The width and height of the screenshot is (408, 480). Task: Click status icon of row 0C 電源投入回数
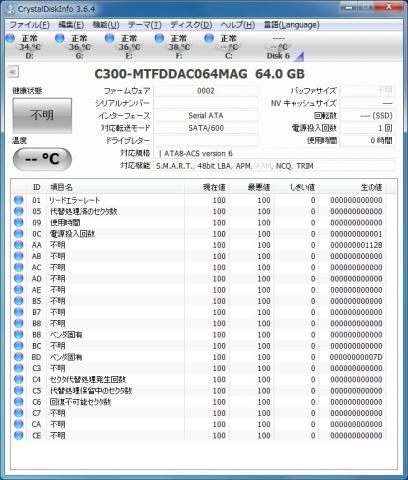click(19, 234)
